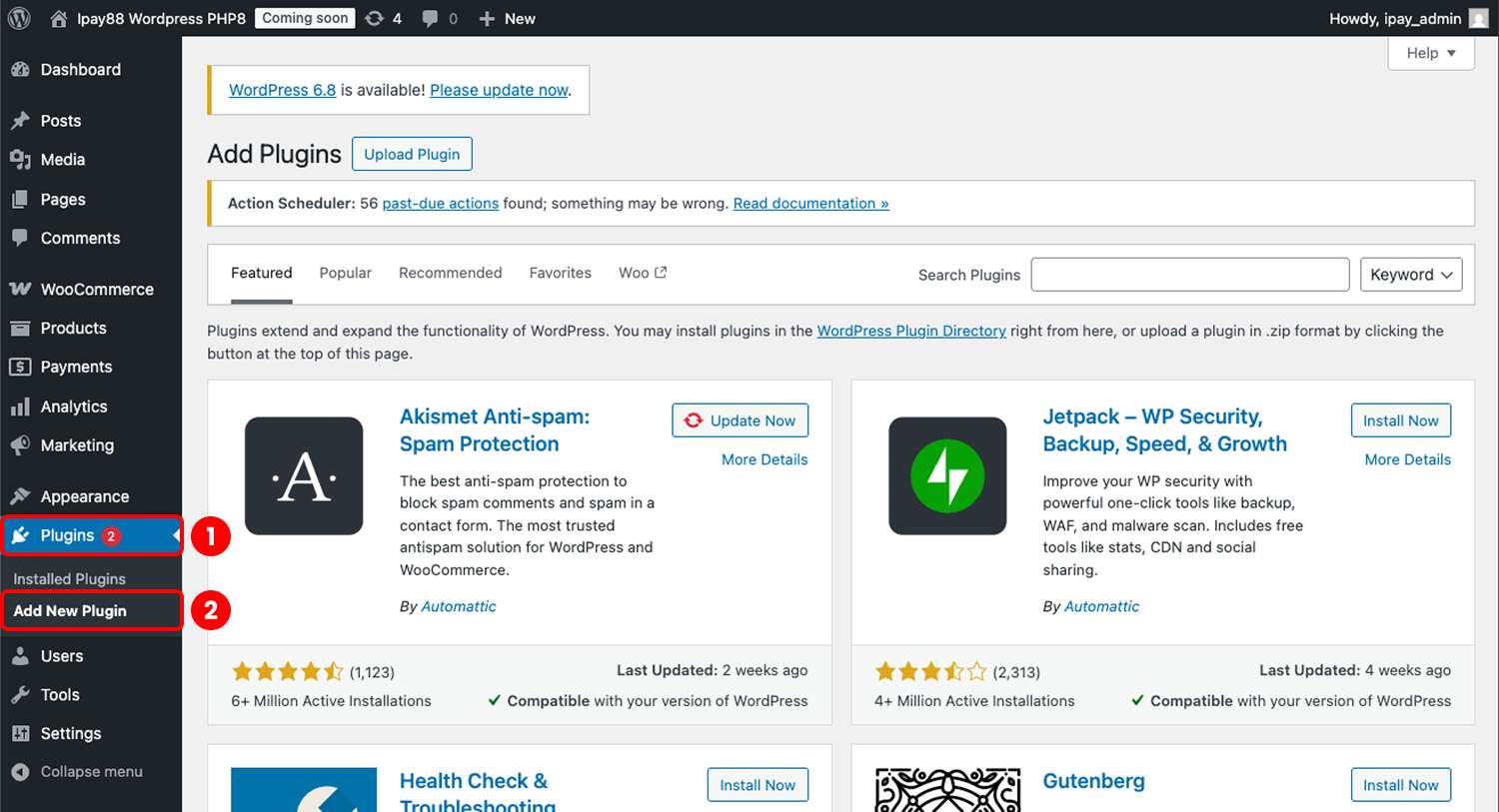The width and height of the screenshot is (1499, 812).
Task: Click the Search Plugins input field
Action: coord(1190,275)
